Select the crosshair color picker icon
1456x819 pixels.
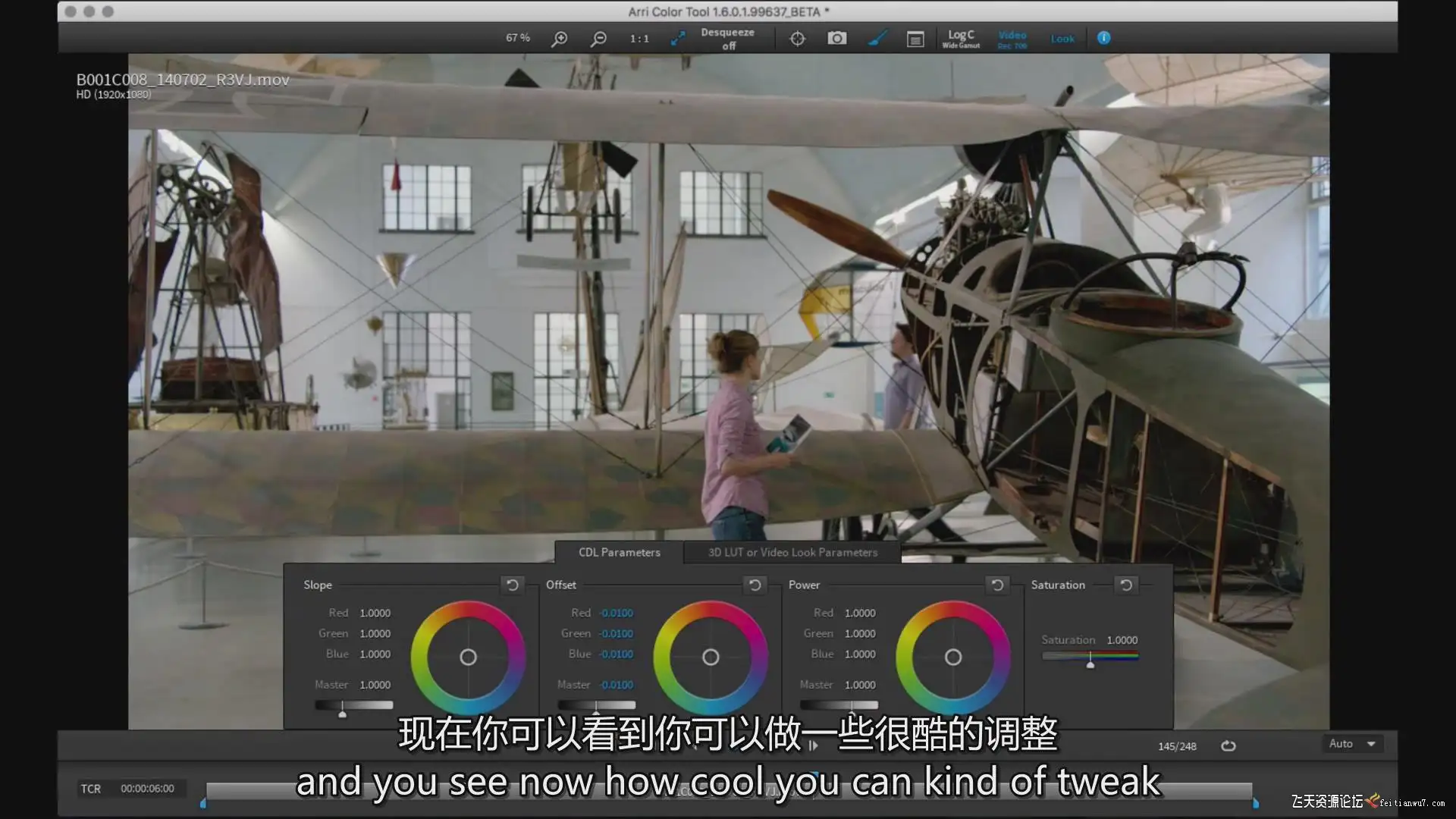(797, 39)
